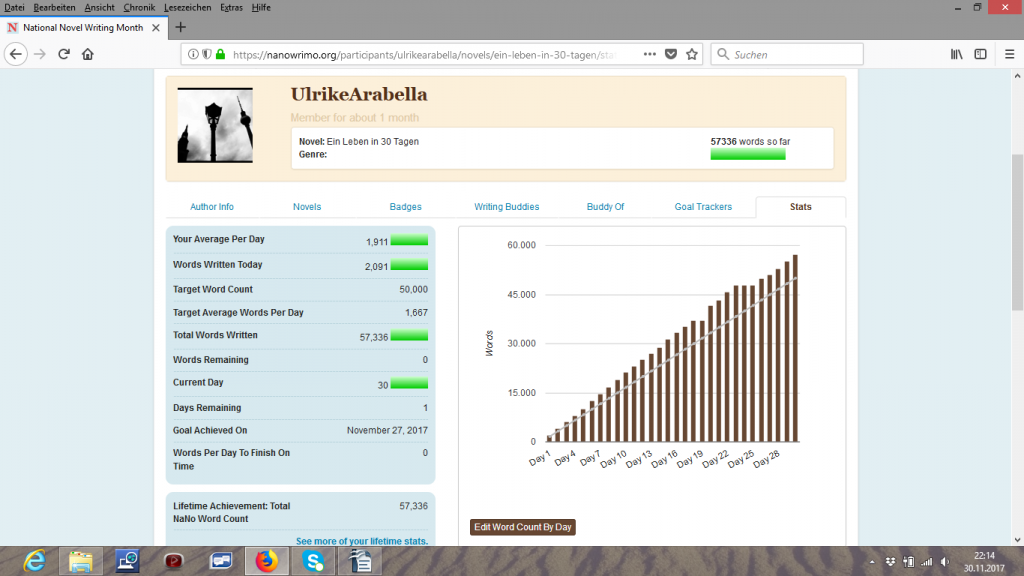Open File Explorer from the taskbar
The width and height of the screenshot is (1024, 576).
click(81, 561)
